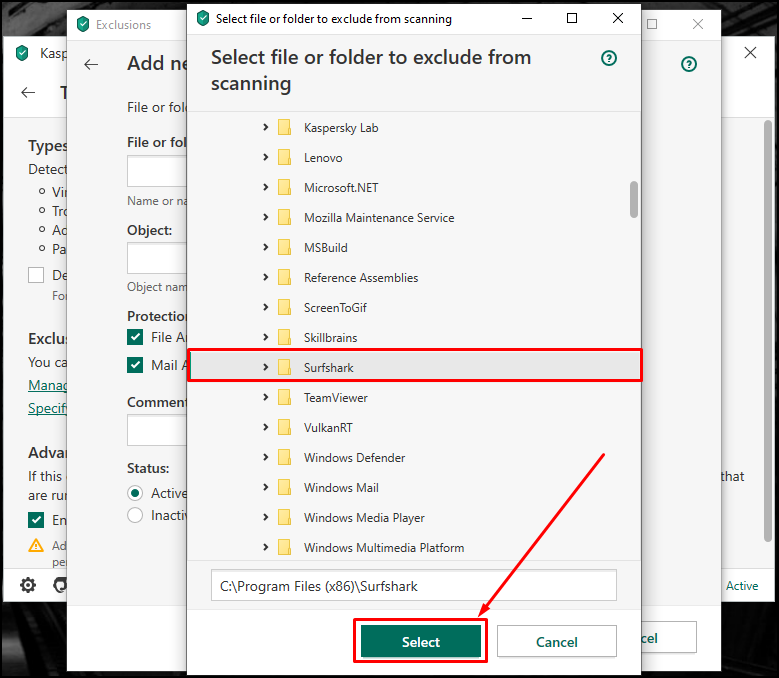The width and height of the screenshot is (779, 678).
Task: Click the VulkanRT folder icon
Action: pos(284,427)
